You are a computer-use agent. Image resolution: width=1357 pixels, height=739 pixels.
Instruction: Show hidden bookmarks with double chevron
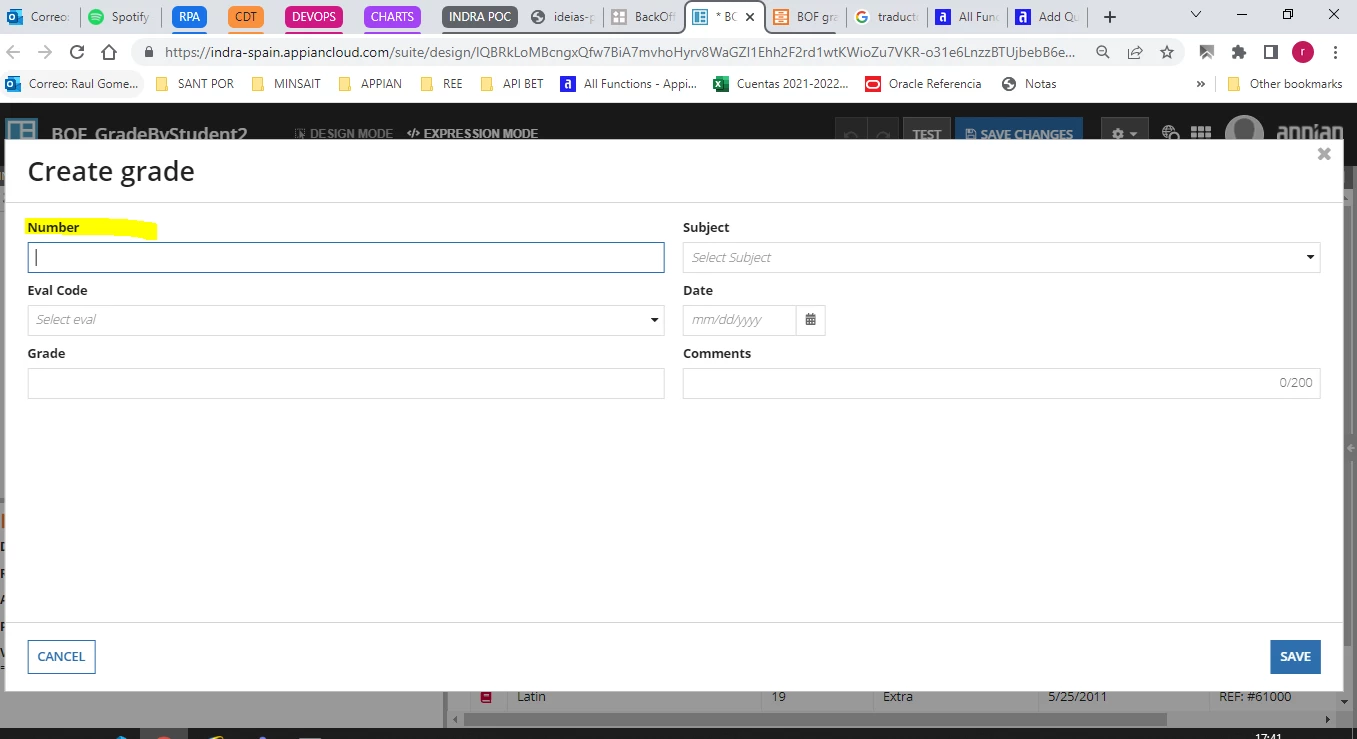pos(1200,84)
